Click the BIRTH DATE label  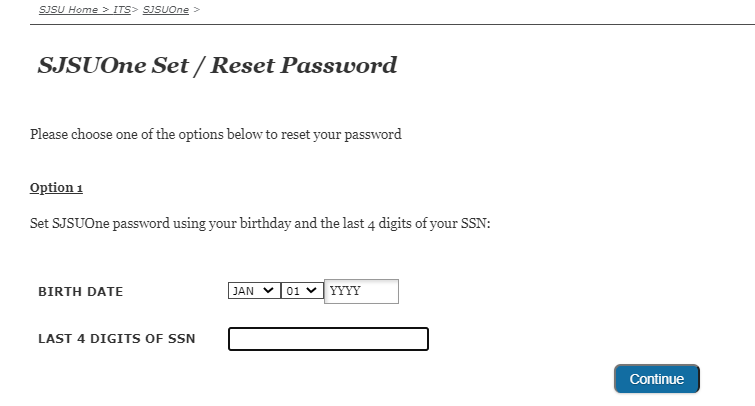(x=80, y=292)
